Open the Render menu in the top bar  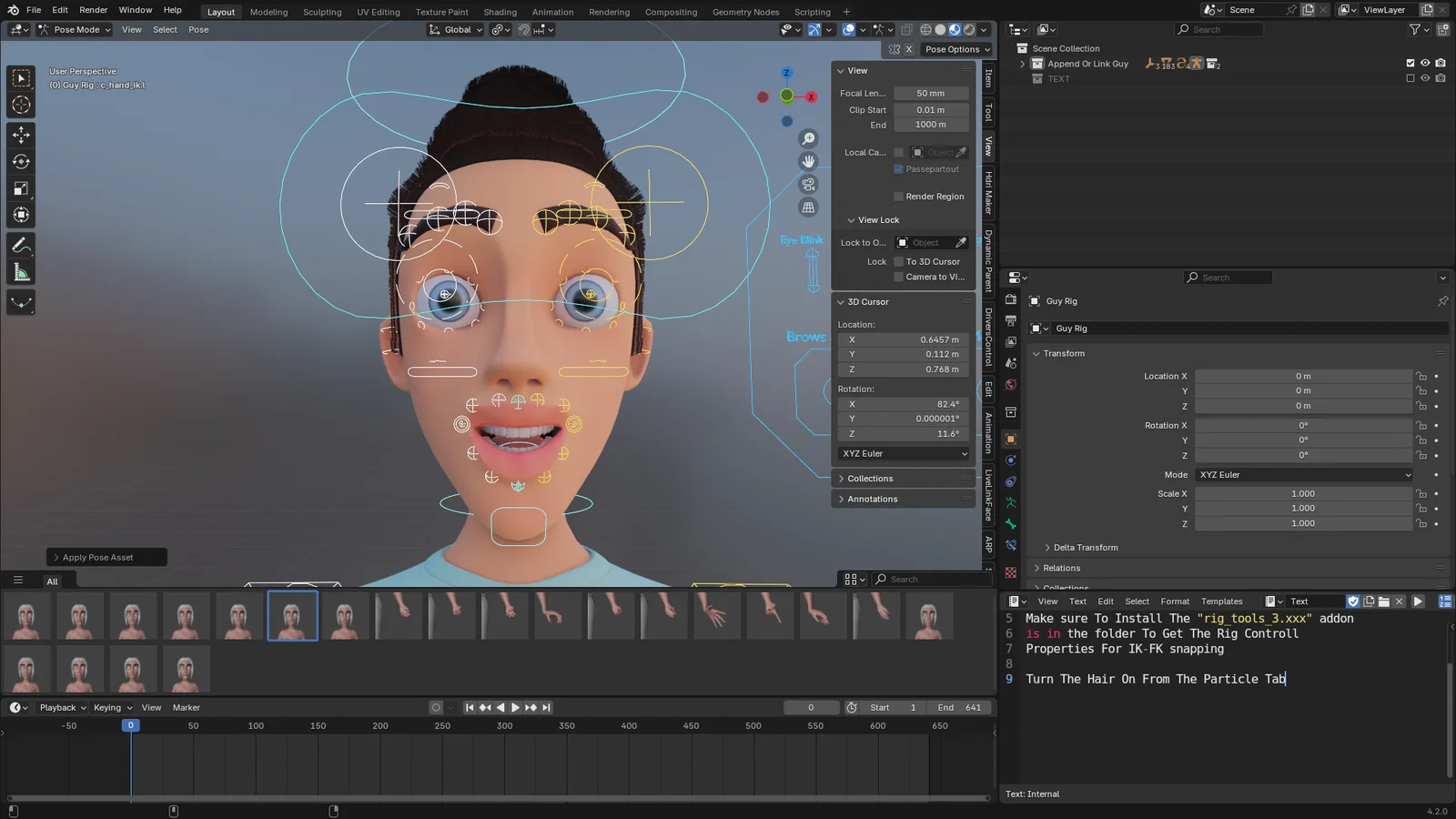click(93, 10)
